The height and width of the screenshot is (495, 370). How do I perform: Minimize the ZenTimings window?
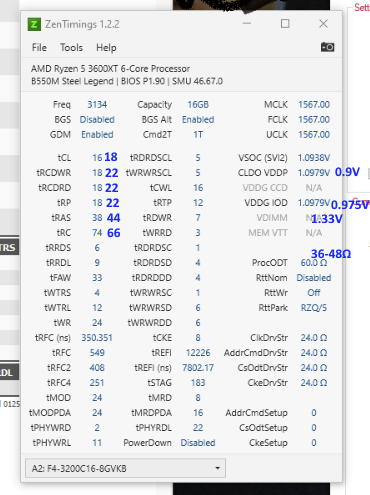pyautogui.click(x=247, y=24)
